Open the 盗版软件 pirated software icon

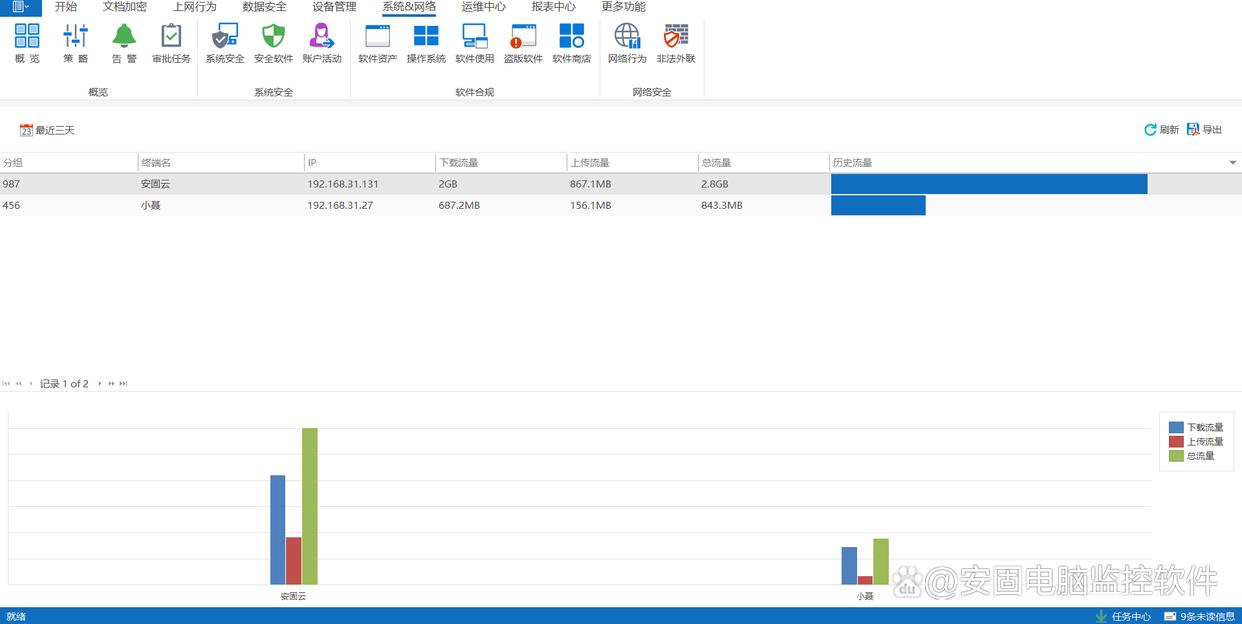[523, 37]
